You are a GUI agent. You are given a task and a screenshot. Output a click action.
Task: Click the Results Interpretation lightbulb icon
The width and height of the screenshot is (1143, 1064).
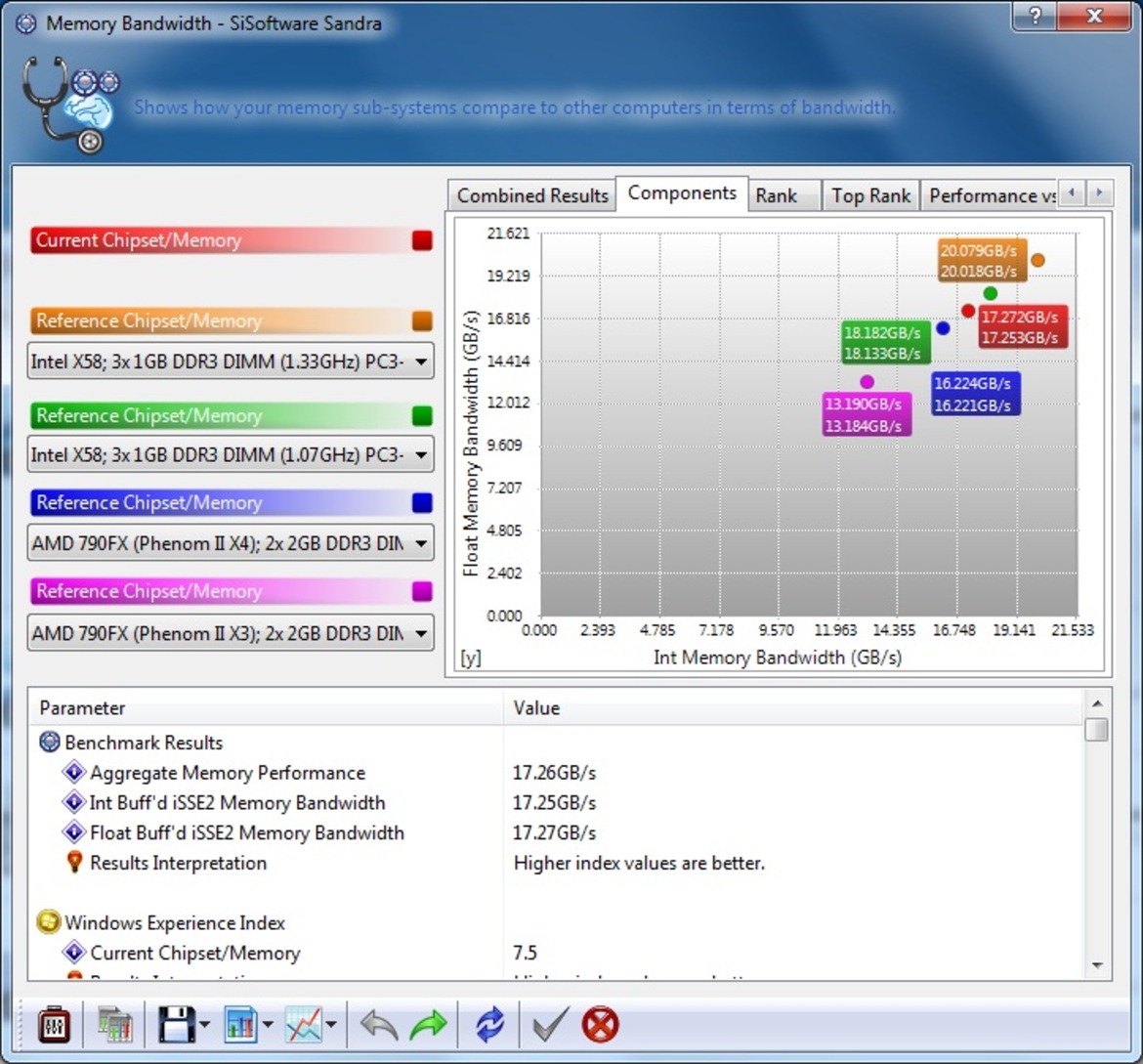(x=74, y=862)
